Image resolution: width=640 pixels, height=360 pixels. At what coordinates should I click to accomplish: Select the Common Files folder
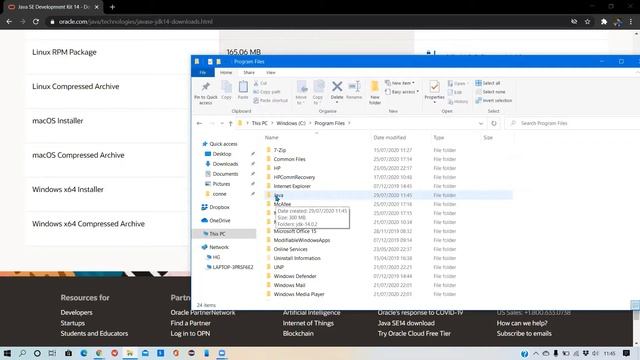(289, 159)
